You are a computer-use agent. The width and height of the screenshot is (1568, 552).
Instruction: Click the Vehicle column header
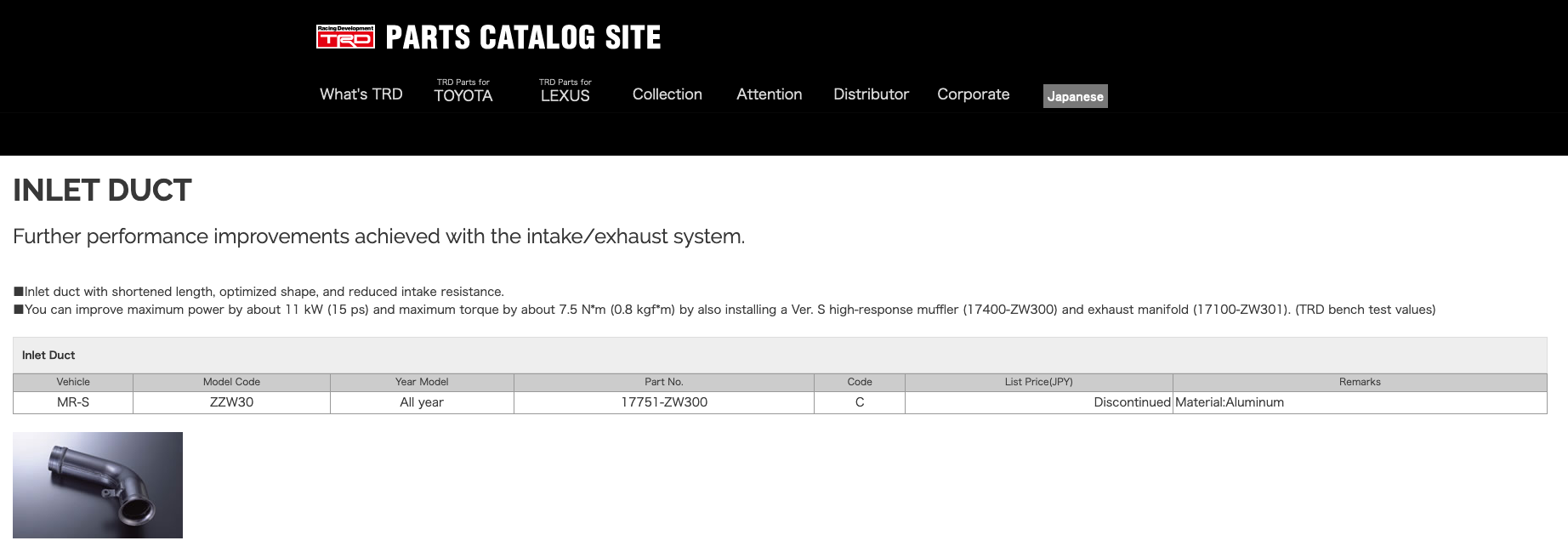[73, 382]
